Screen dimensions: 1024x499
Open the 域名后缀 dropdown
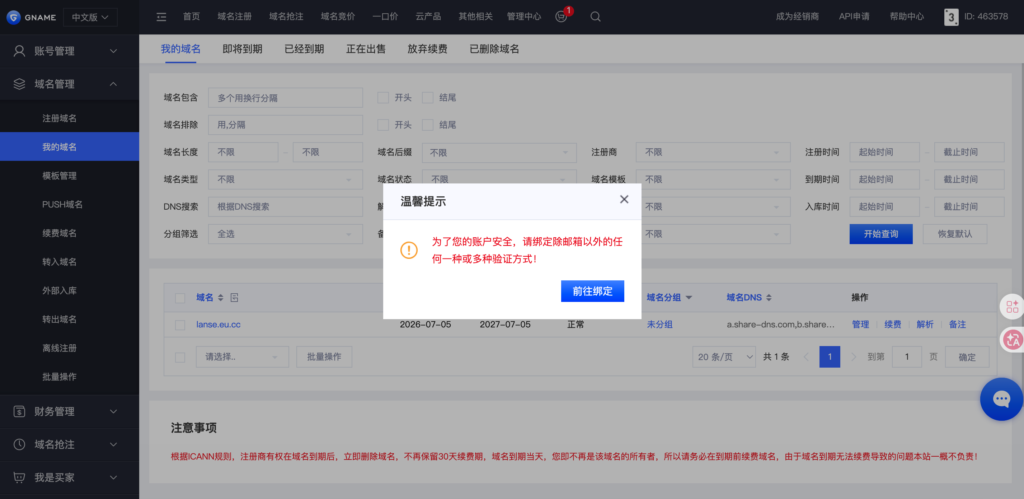(499, 152)
